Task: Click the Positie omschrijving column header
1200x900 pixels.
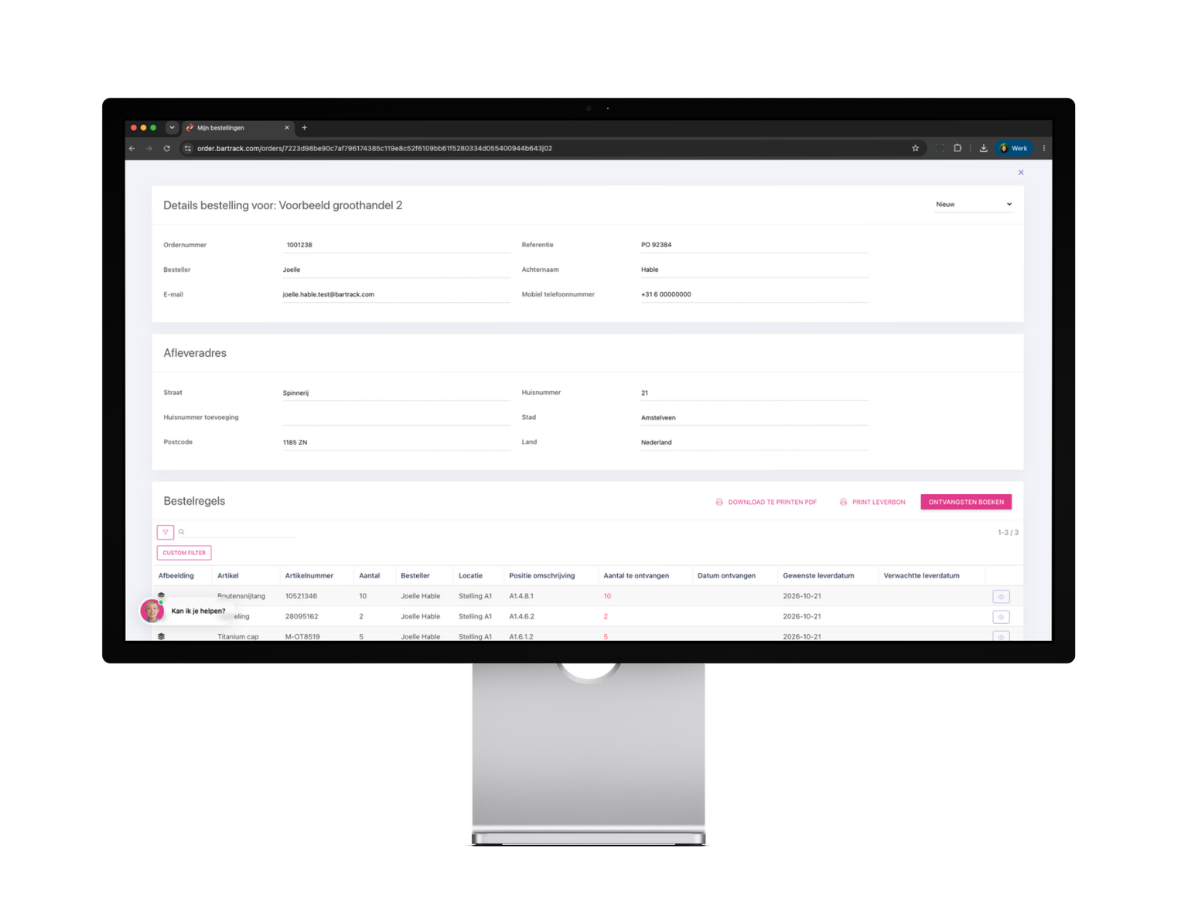Action: [x=542, y=576]
